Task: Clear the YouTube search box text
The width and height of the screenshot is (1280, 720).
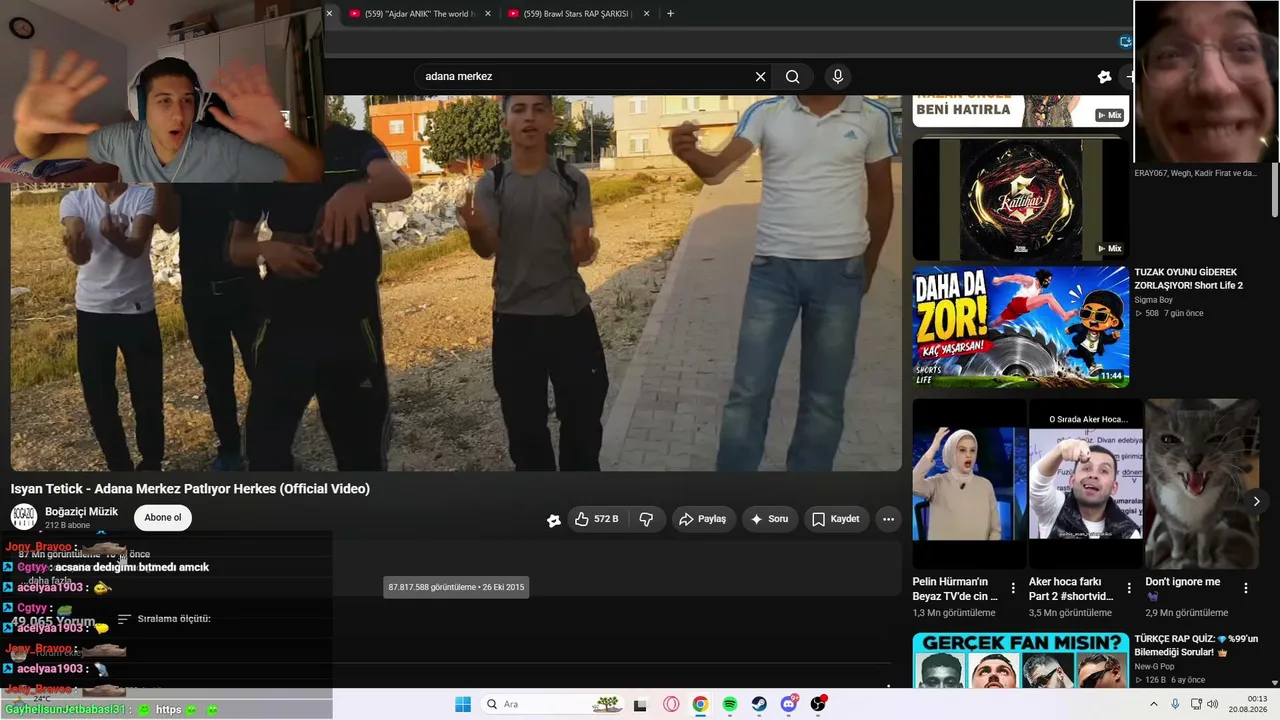Action: point(760,76)
